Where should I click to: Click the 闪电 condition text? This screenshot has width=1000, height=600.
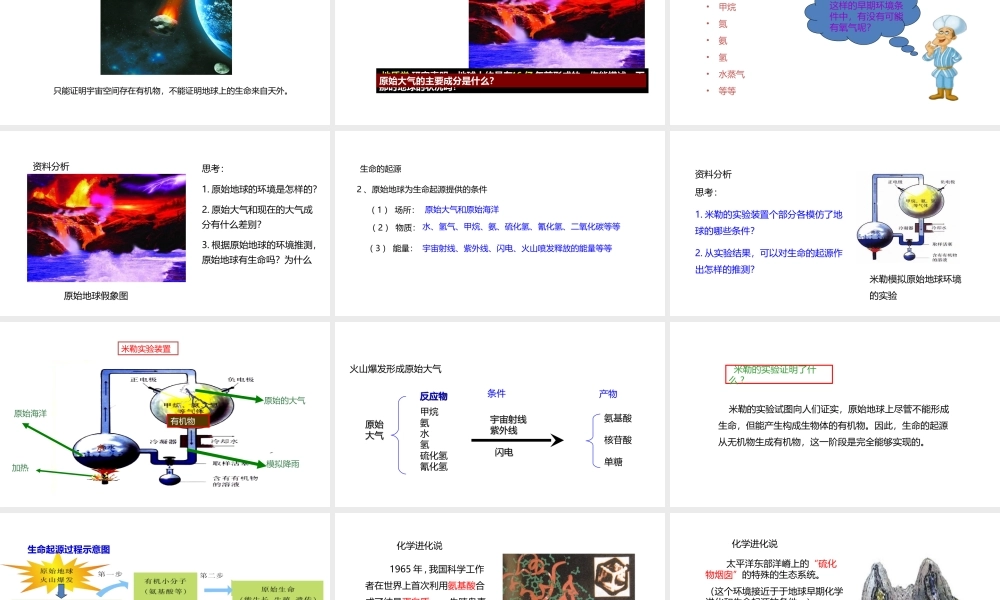[x=504, y=452]
